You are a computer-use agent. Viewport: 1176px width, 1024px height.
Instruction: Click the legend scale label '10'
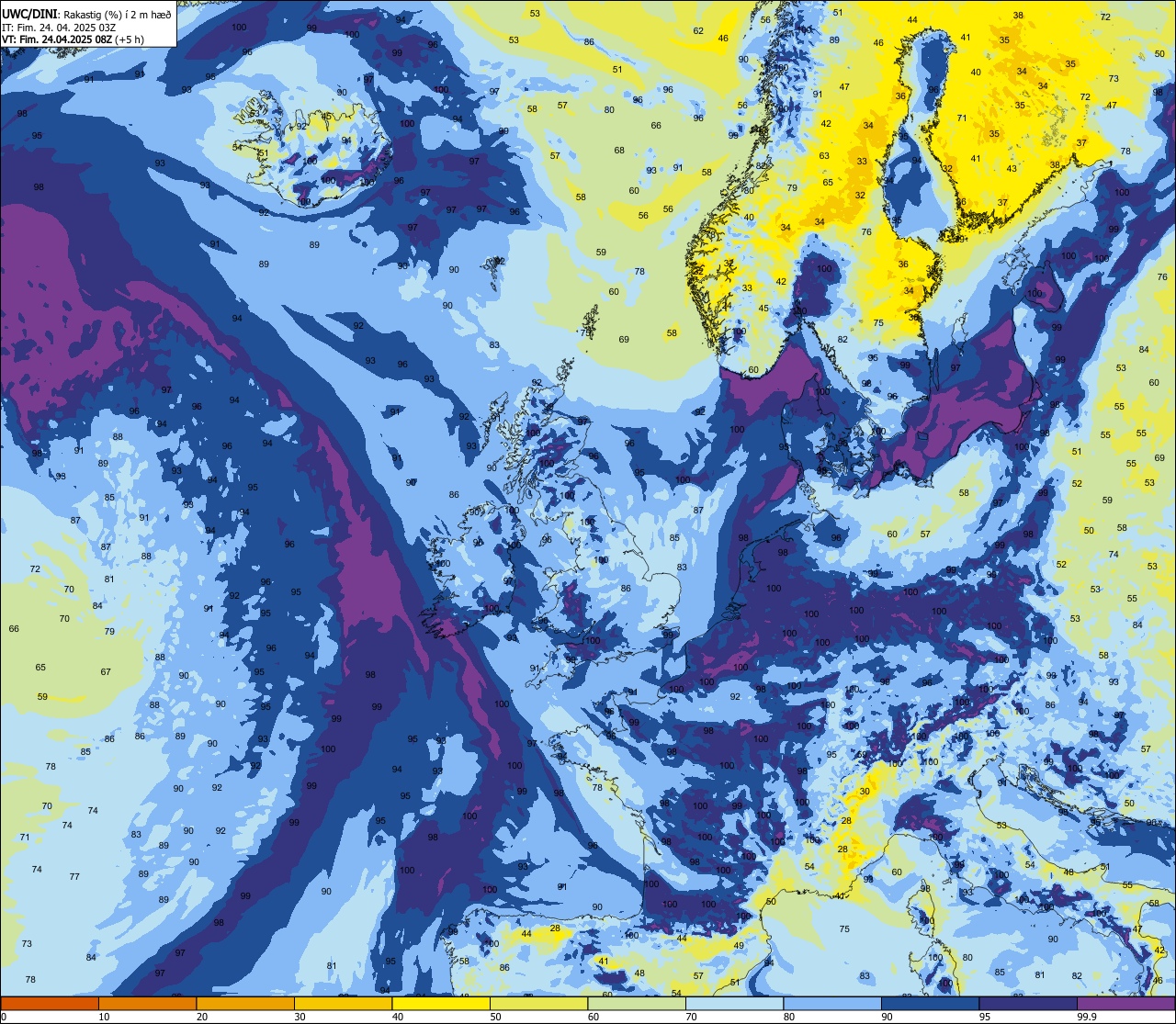pyautogui.click(x=105, y=1017)
